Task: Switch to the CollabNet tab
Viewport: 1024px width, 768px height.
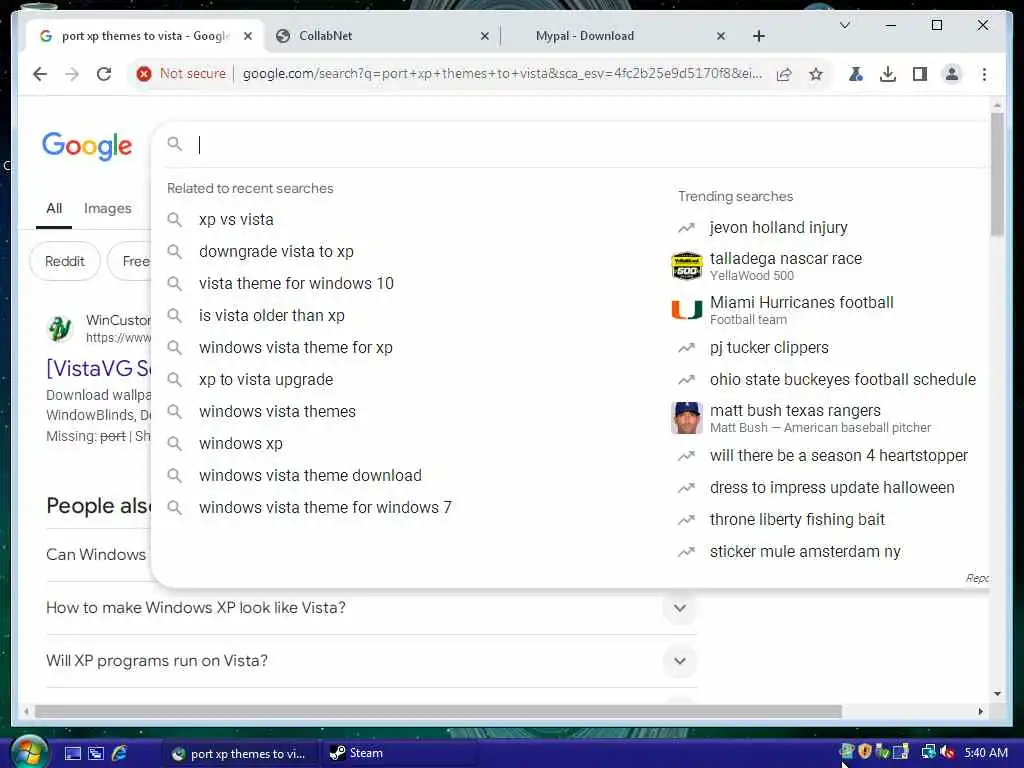Action: tap(382, 36)
